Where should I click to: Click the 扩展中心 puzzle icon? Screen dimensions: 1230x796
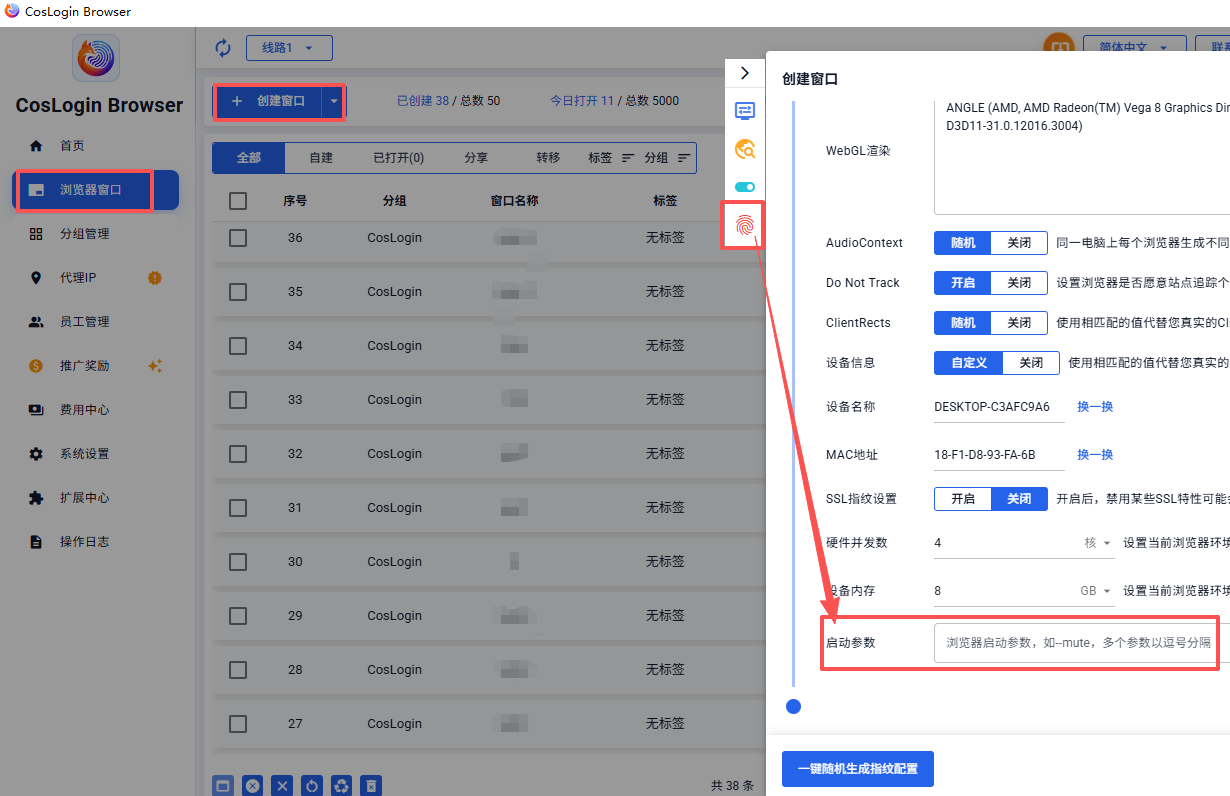[x=36, y=498]
